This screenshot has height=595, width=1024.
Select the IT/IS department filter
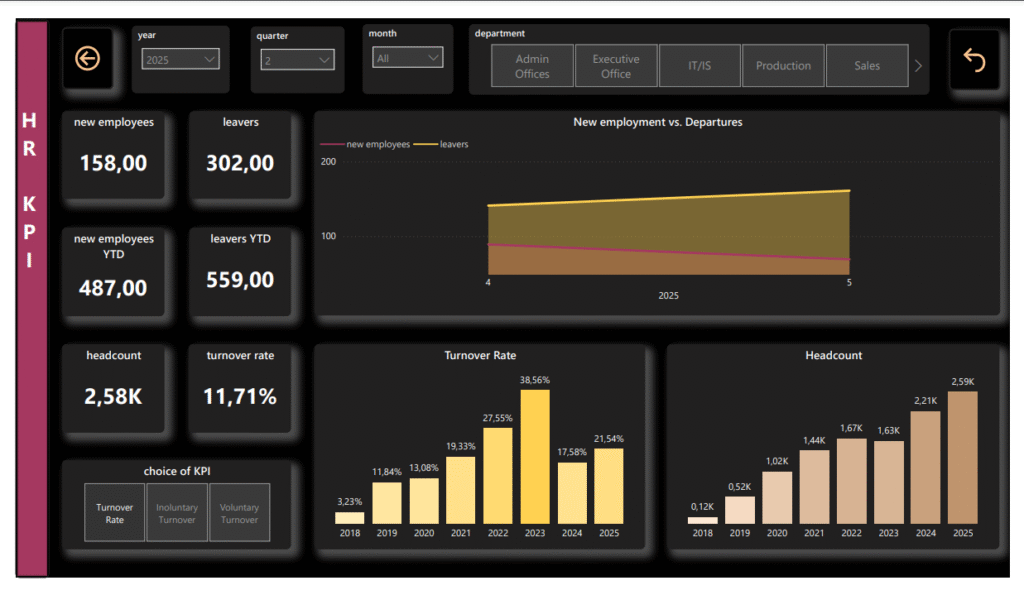pos(699,65)
